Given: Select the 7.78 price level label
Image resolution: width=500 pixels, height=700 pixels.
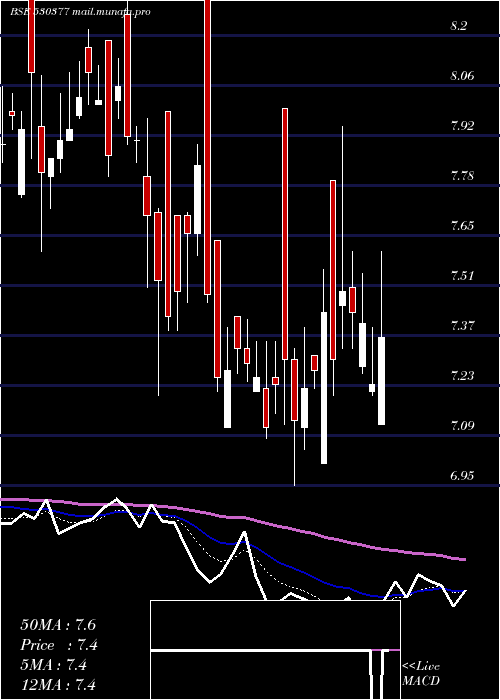Looking at the screenshot, I should 462,176.
